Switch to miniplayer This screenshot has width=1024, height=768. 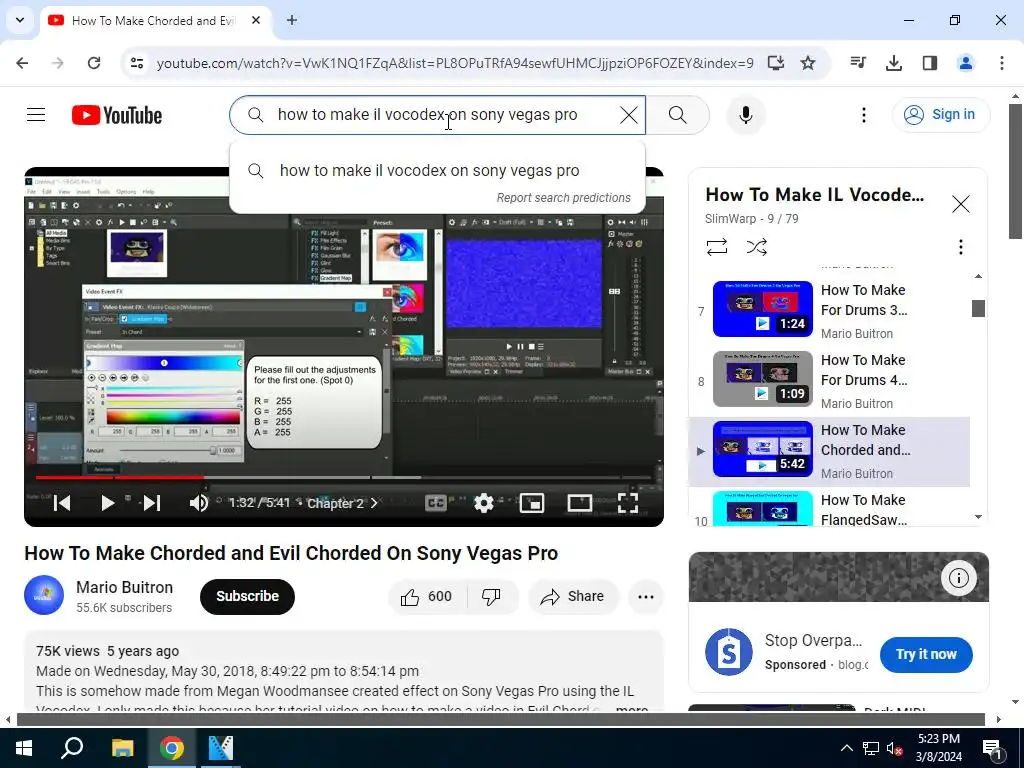[532, 503]
